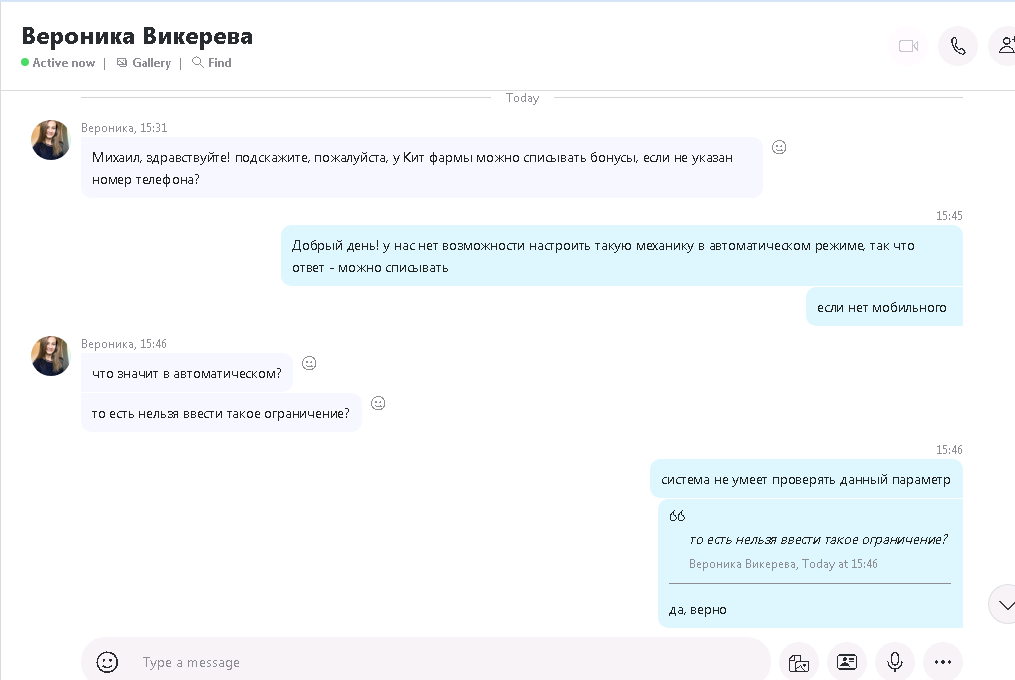Record a voice message with microphone
This screenshot has height=680, width=1015.
pos(894,662)
